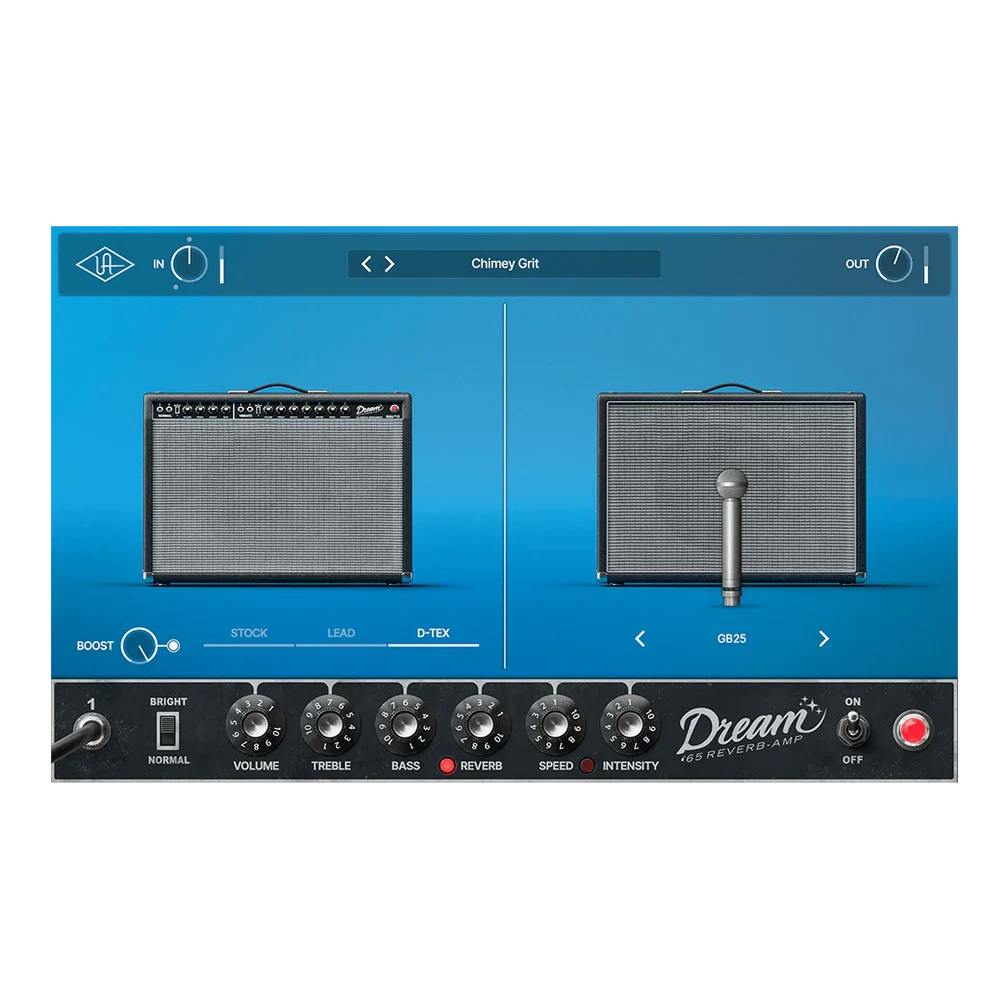Click the red jewel pilot light
Screen dimensions: 1008x1008
(912, 730)
